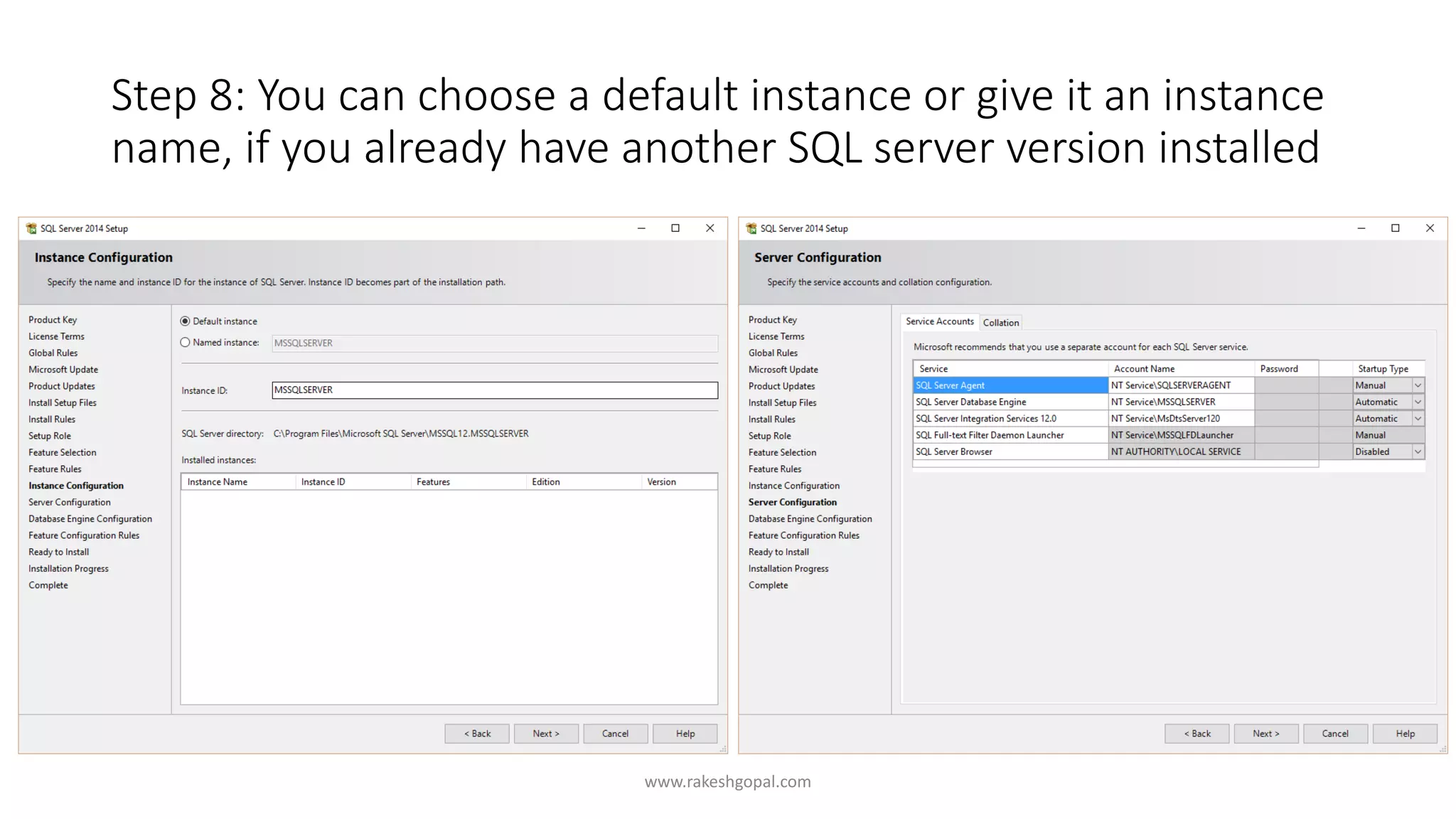1456x819 pixels.
Task: Click Product Key step in left window sidebar
Action: pyautogui.click(x=53, y=320)
